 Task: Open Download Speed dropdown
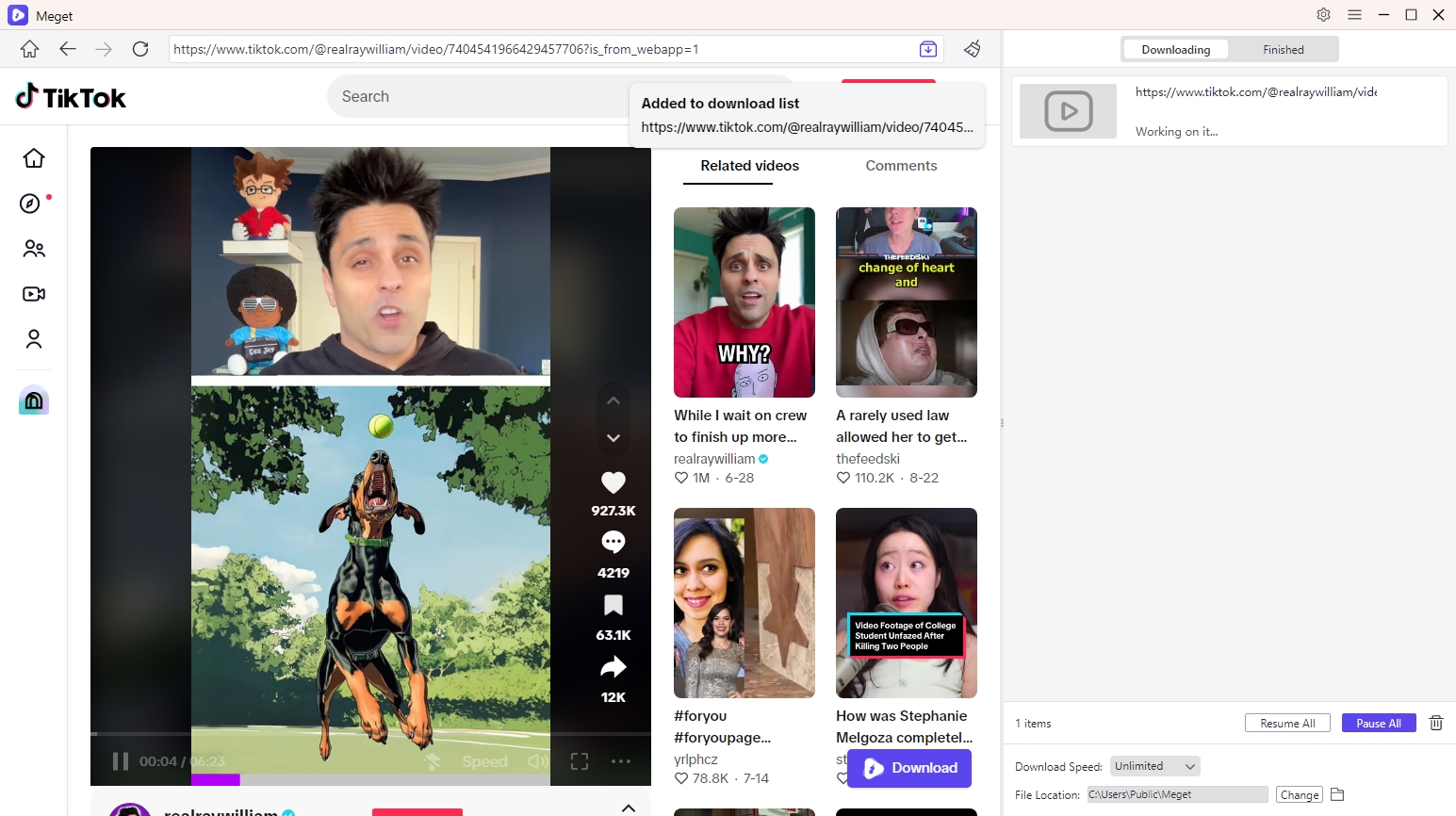[x=1155, y=766]
